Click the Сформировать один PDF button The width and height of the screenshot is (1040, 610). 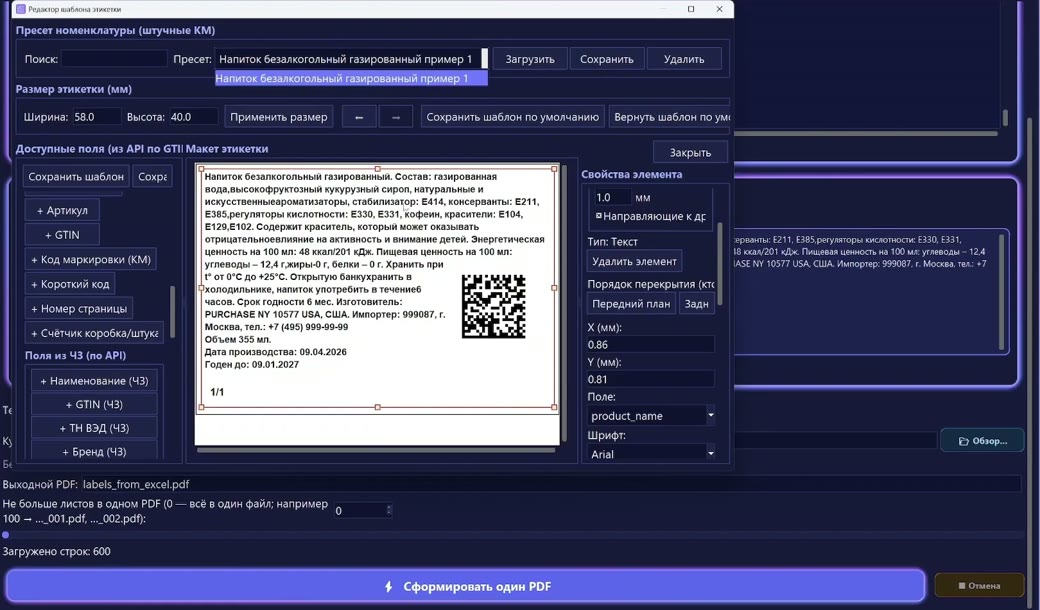pyautogui.click(x=465, y=586)
